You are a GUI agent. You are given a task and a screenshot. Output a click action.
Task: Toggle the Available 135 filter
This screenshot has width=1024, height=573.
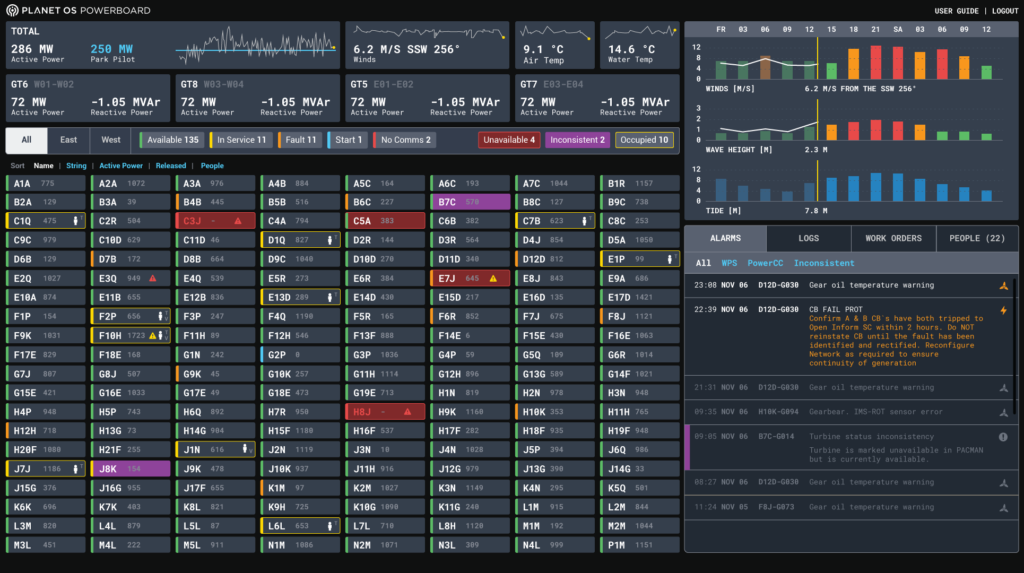click(x=170, y=140)
